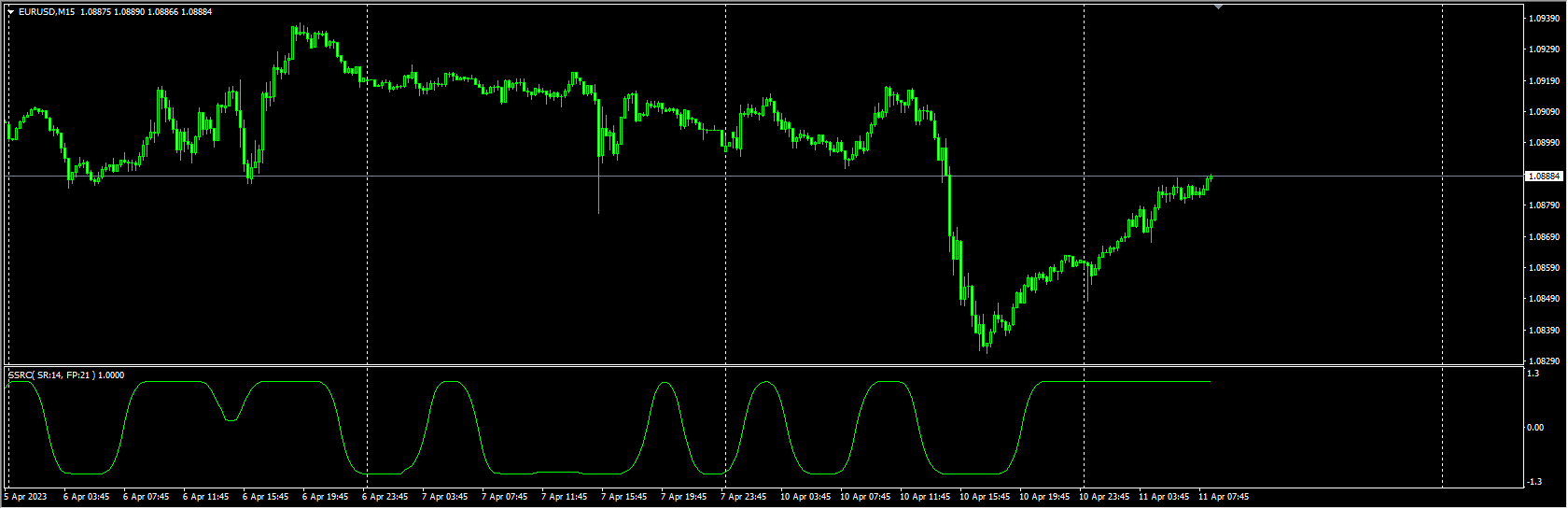Click the 7 Apr 03:45 time label
Viewport: 1568px width, 509px height.
pos(444,497)
